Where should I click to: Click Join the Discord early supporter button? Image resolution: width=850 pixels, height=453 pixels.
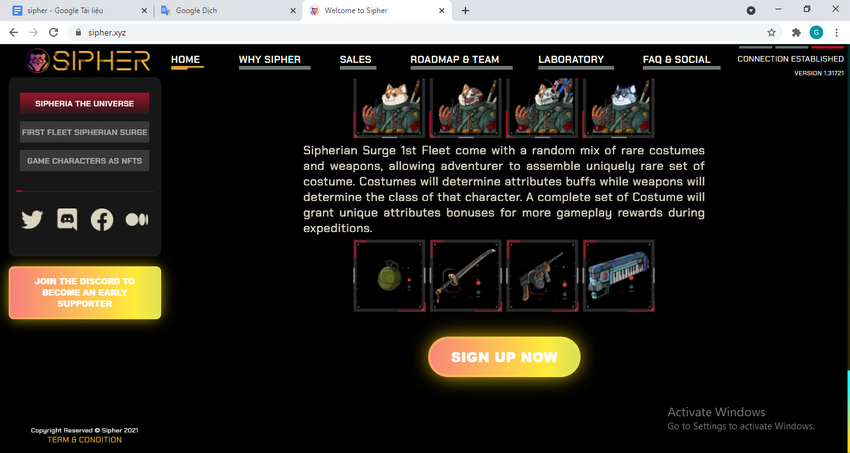point(85,293)
